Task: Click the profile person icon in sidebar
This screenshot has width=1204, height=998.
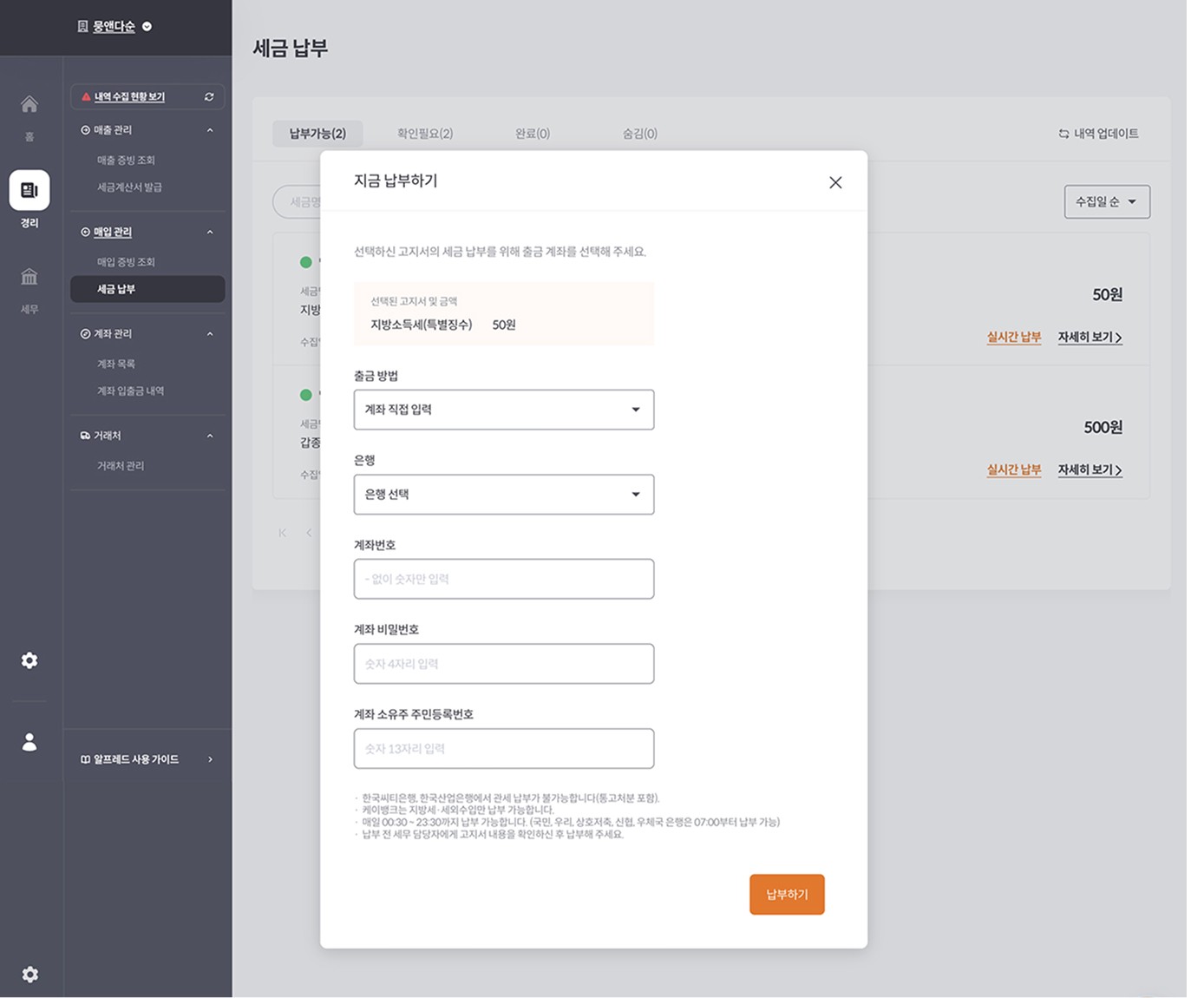Action: pos(29,742)
